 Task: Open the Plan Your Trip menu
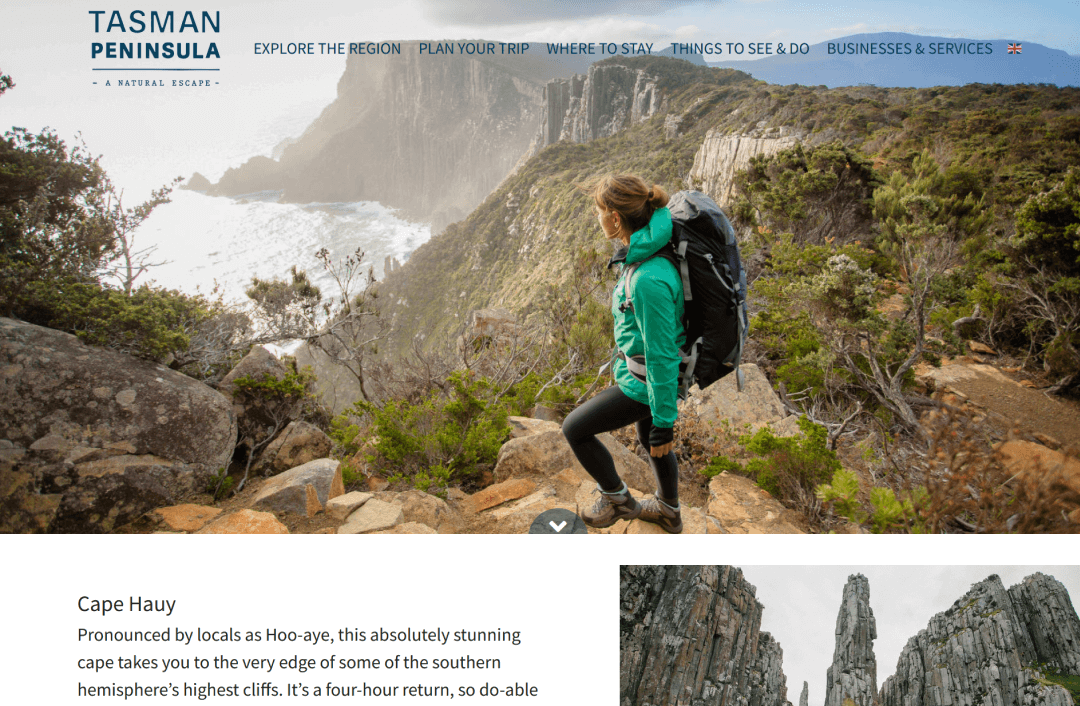[474, 49]
